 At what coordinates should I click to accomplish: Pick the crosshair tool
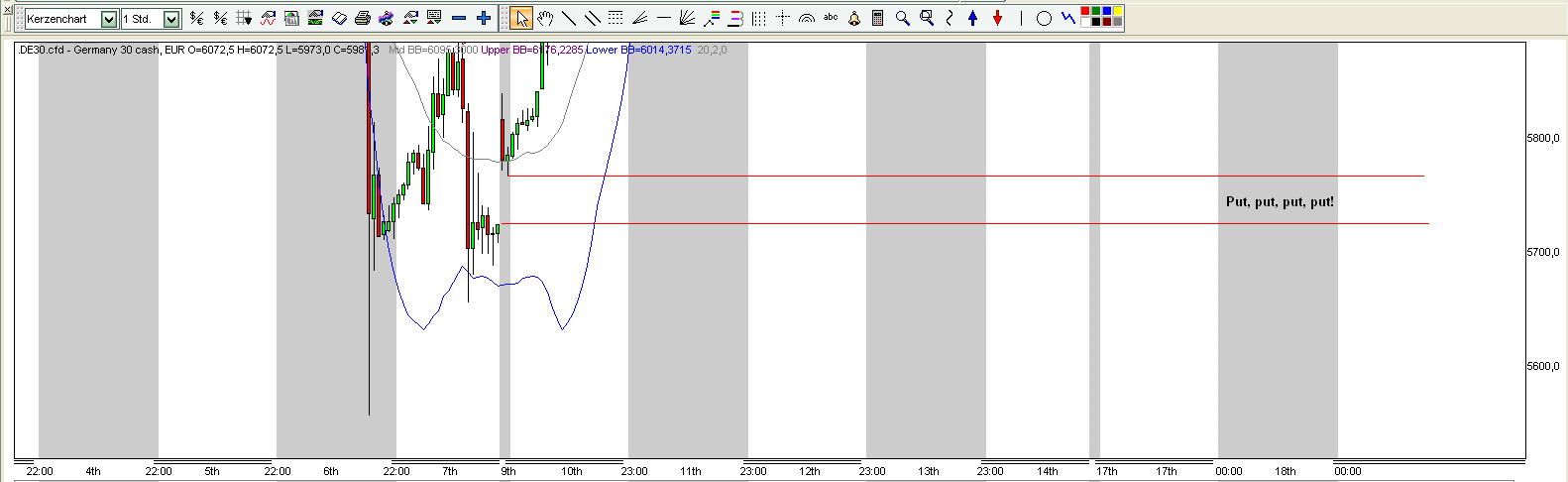[x=783, y=18]
